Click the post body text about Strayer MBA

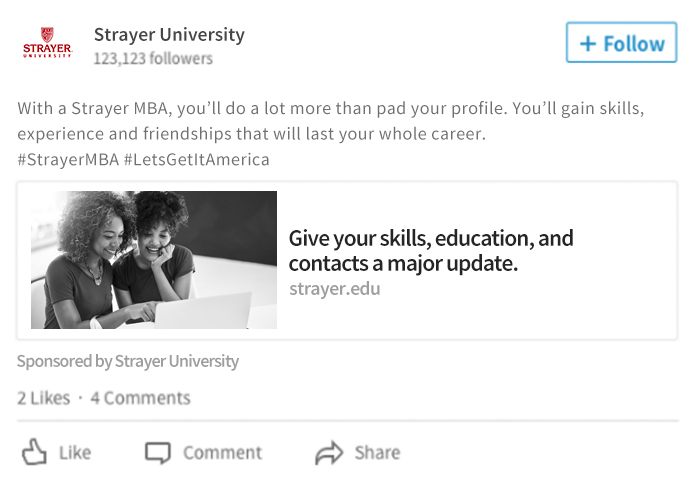pos(331,121)
